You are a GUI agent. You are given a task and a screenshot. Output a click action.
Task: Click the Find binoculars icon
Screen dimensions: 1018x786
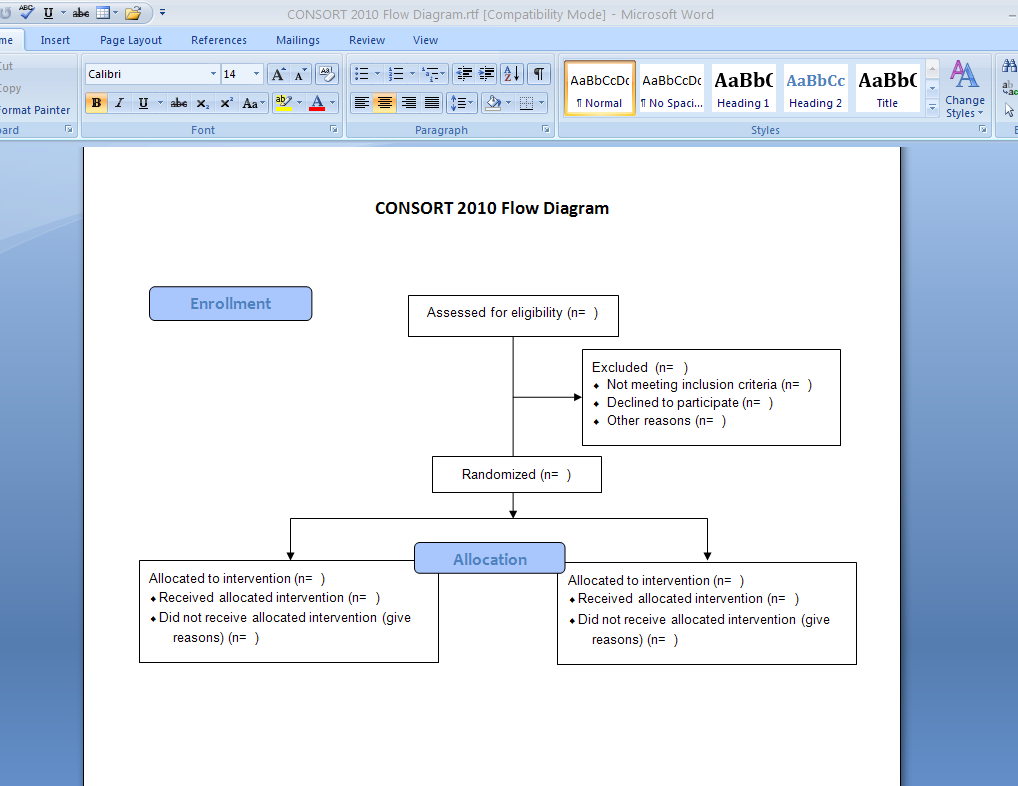point(1009,66)
